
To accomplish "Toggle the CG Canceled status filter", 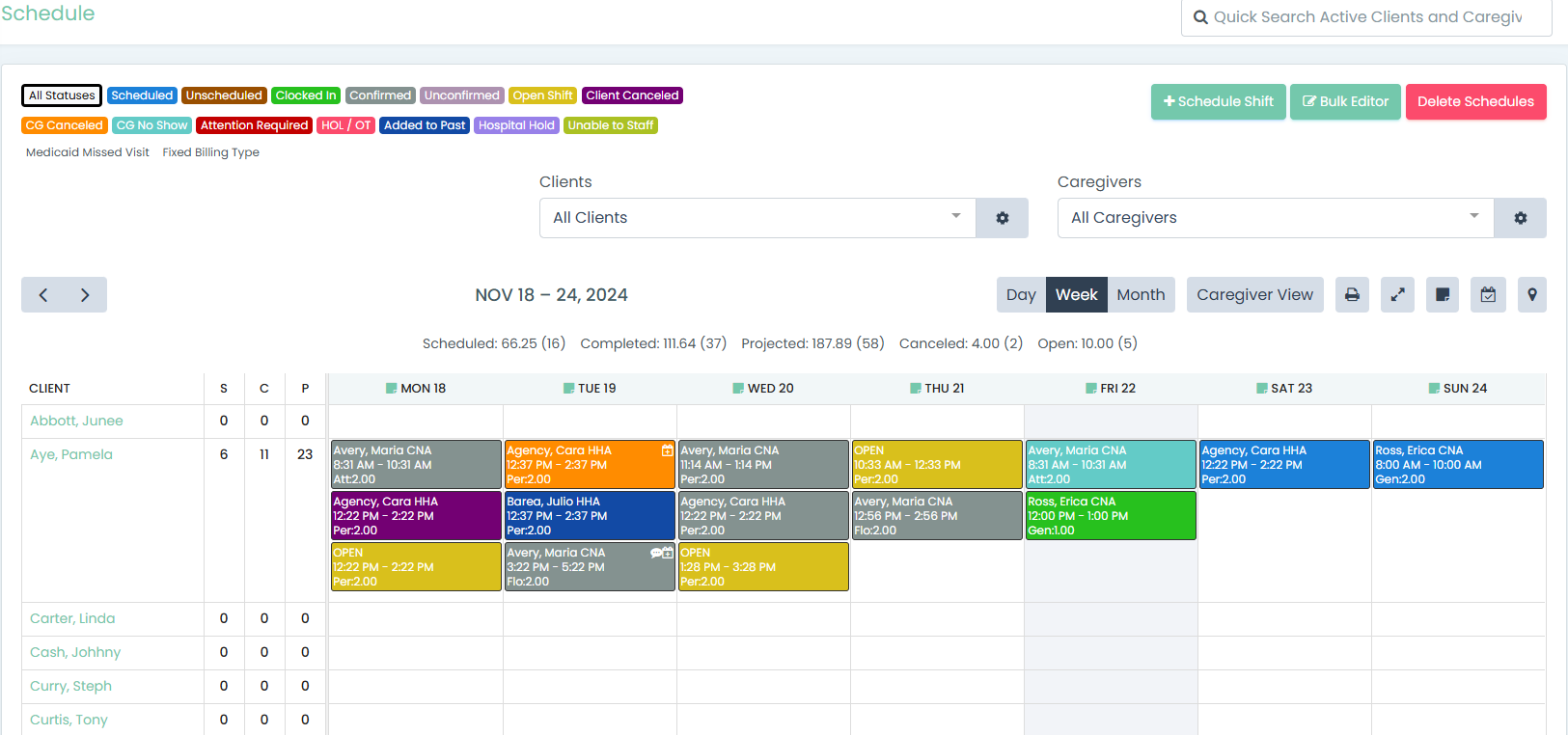I will pos(65,125).
